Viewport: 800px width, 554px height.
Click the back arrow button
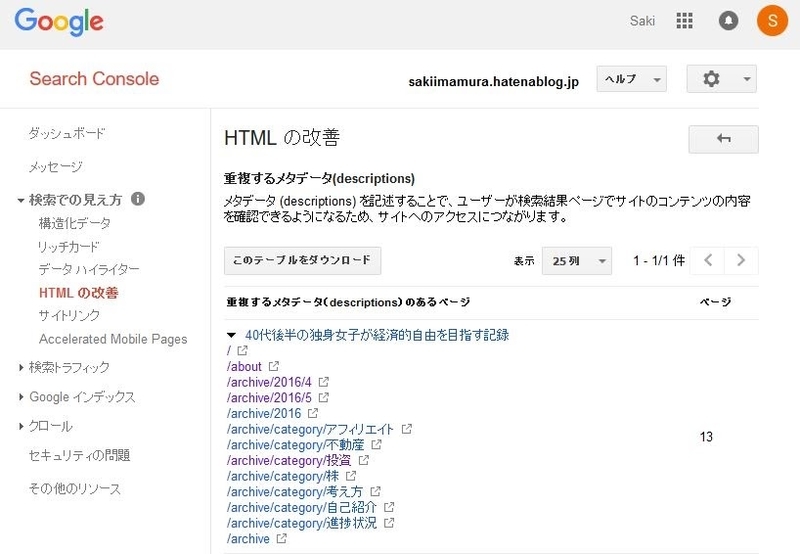(x=723, y=139)
